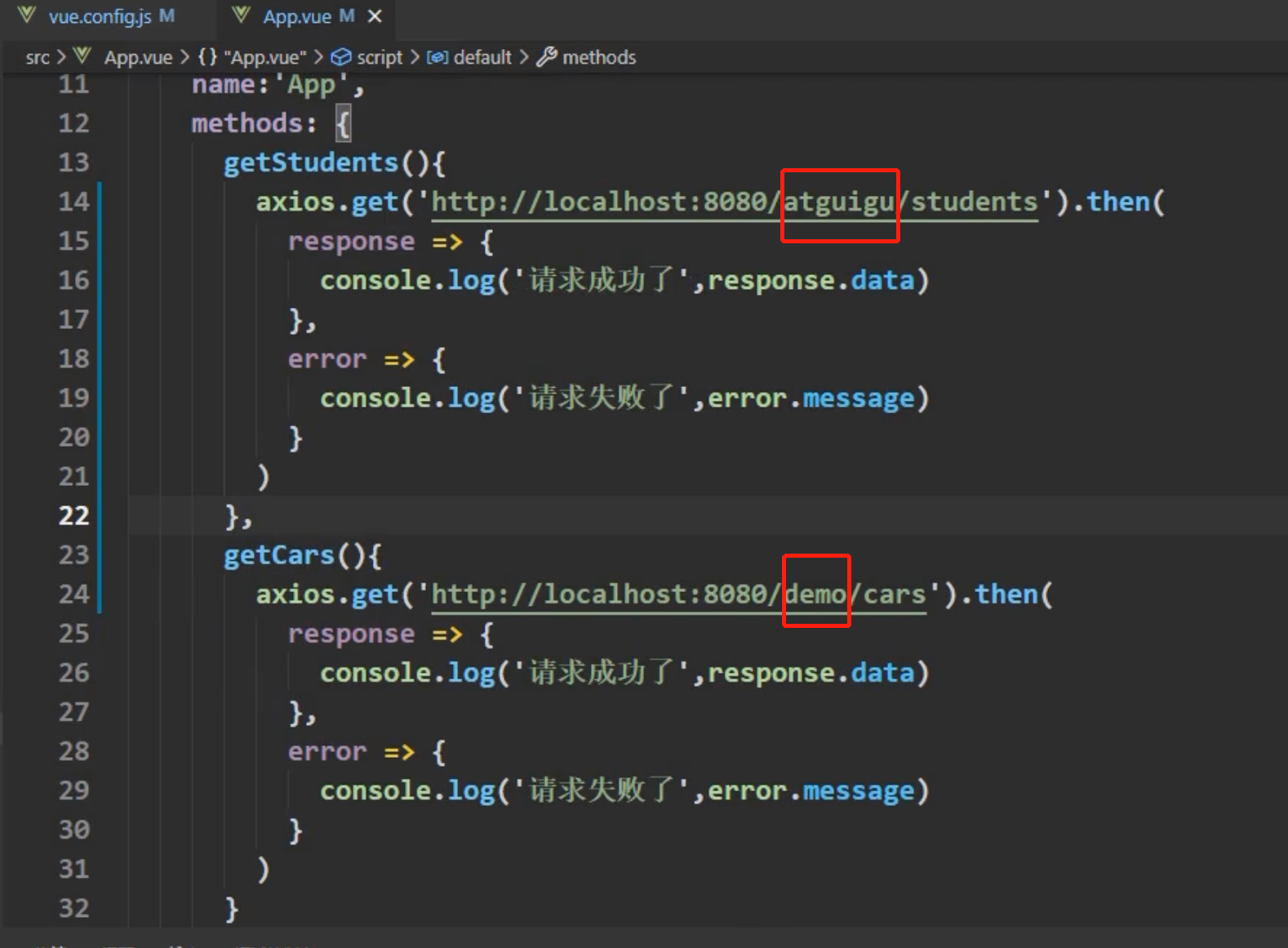Click line number 22 in gutter

click(73, 516)
